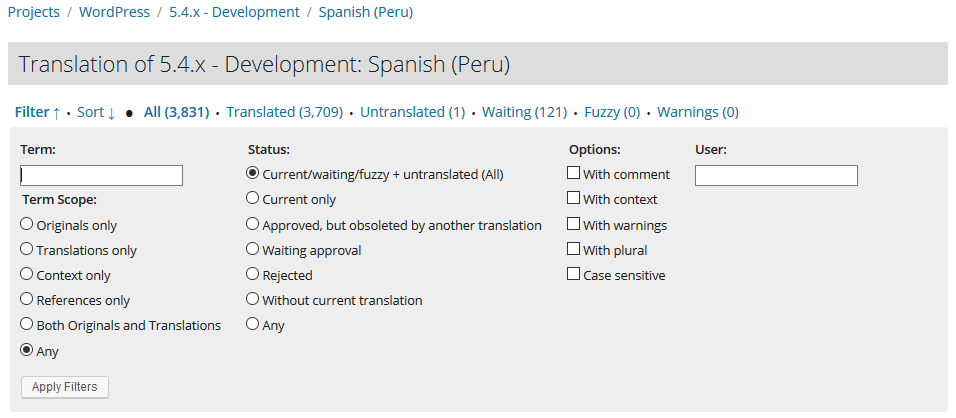Select the Waiting approval status

click(x=253, y=249)
